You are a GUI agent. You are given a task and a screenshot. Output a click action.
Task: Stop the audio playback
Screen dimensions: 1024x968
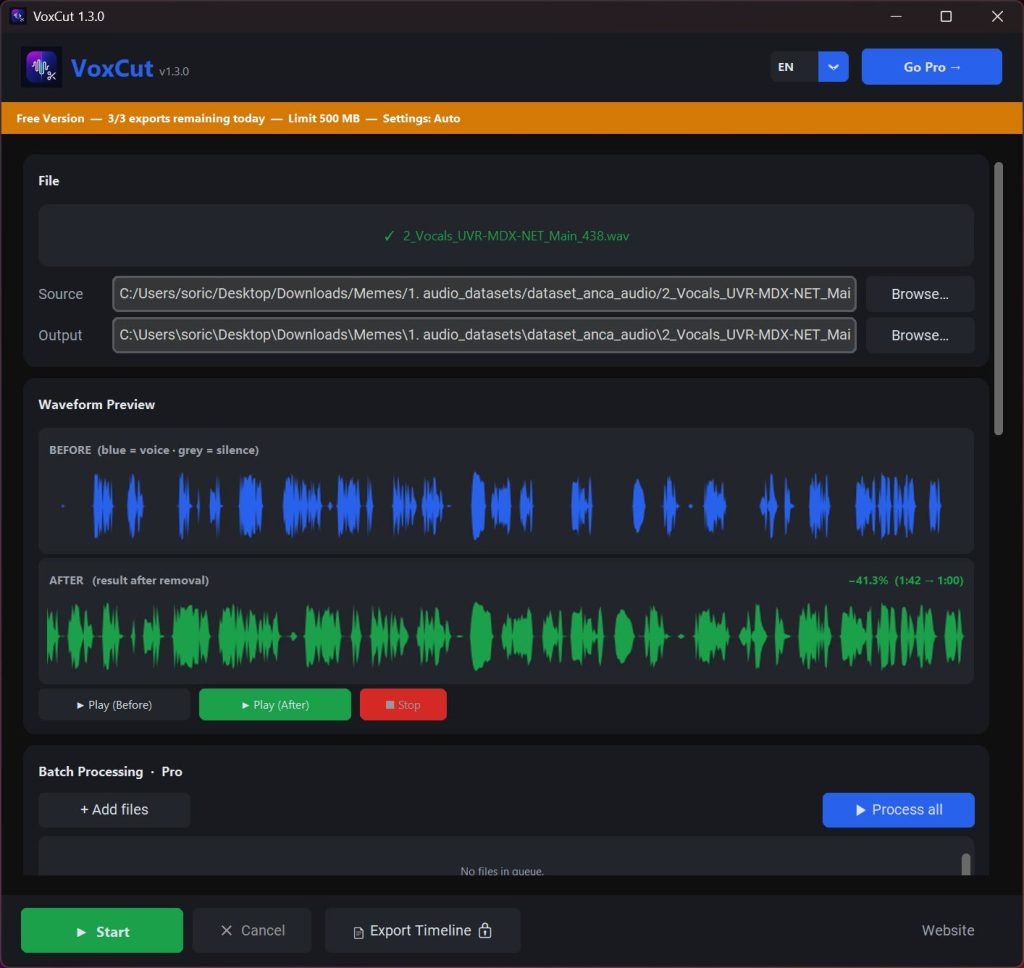(x=403, y=705)
